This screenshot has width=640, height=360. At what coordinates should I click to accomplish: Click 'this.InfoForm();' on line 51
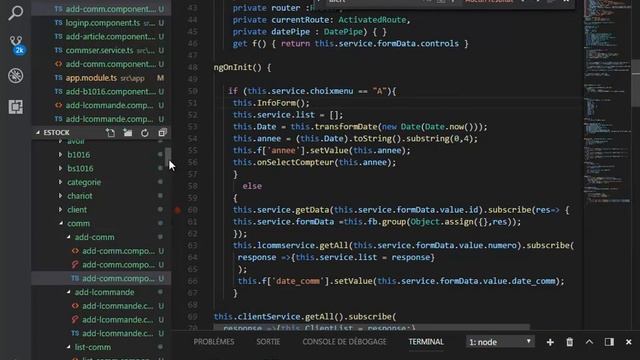click(x=271, y=103)
